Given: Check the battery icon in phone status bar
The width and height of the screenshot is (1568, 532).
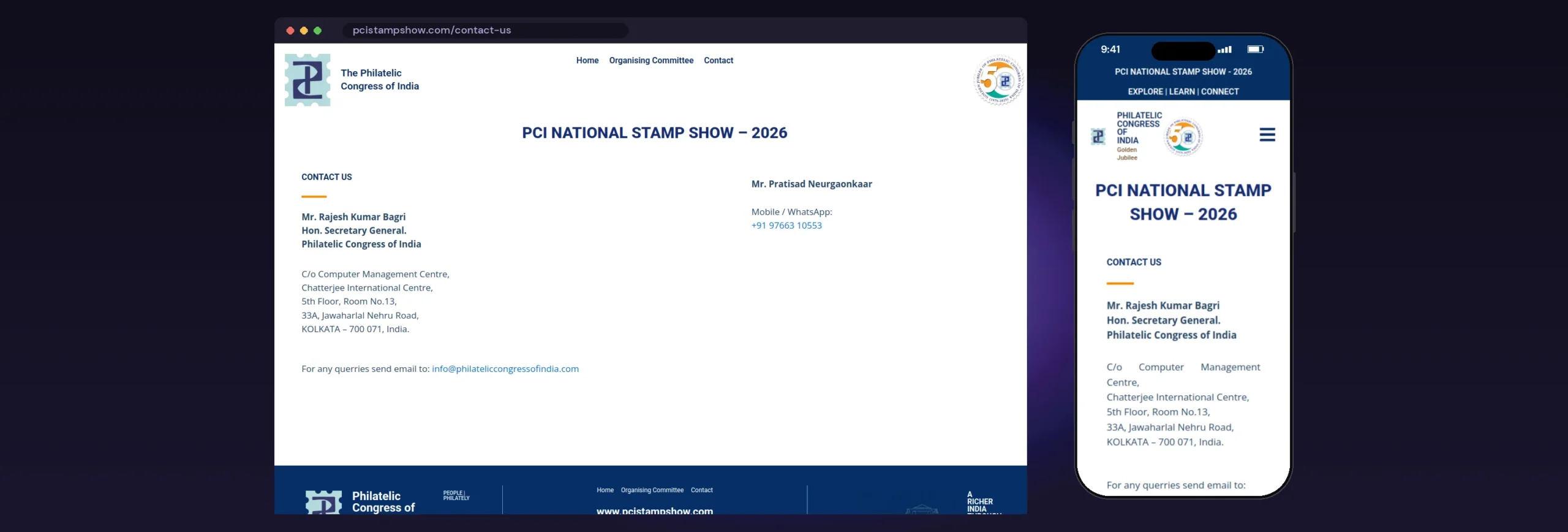Looking at the screenshot, I should coord(1256,49).
